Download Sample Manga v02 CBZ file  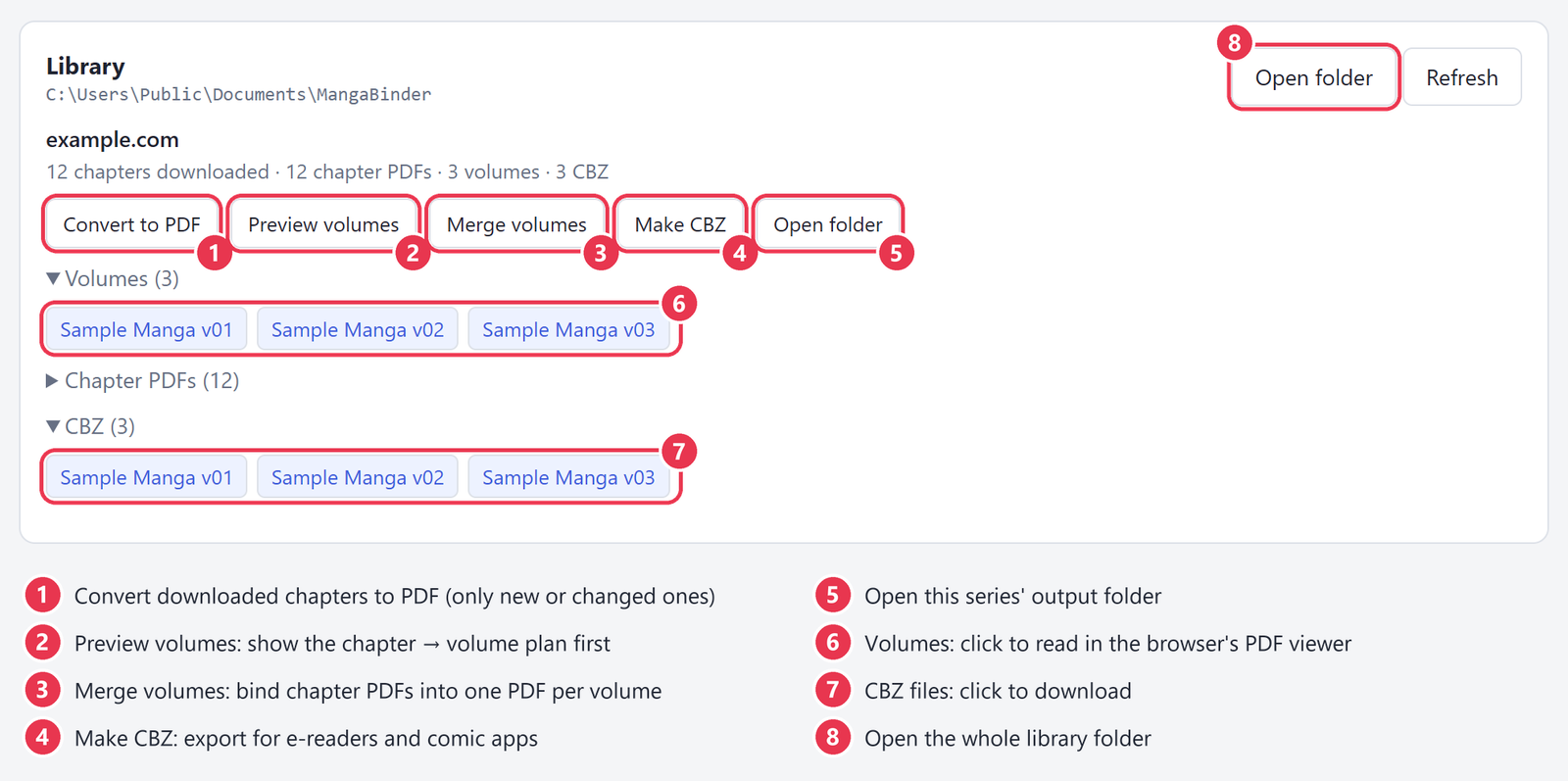[358, 477]
